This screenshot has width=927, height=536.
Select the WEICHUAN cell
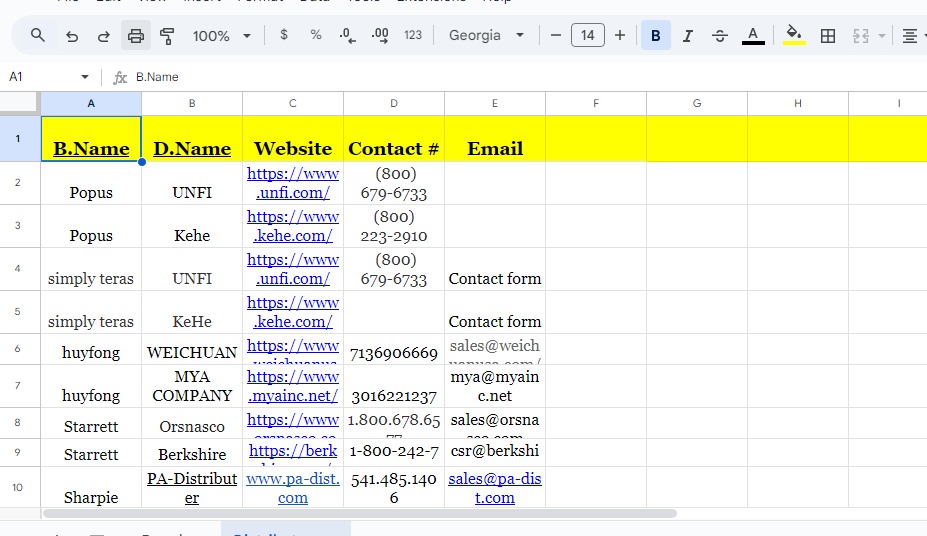[x=192, y=349]
